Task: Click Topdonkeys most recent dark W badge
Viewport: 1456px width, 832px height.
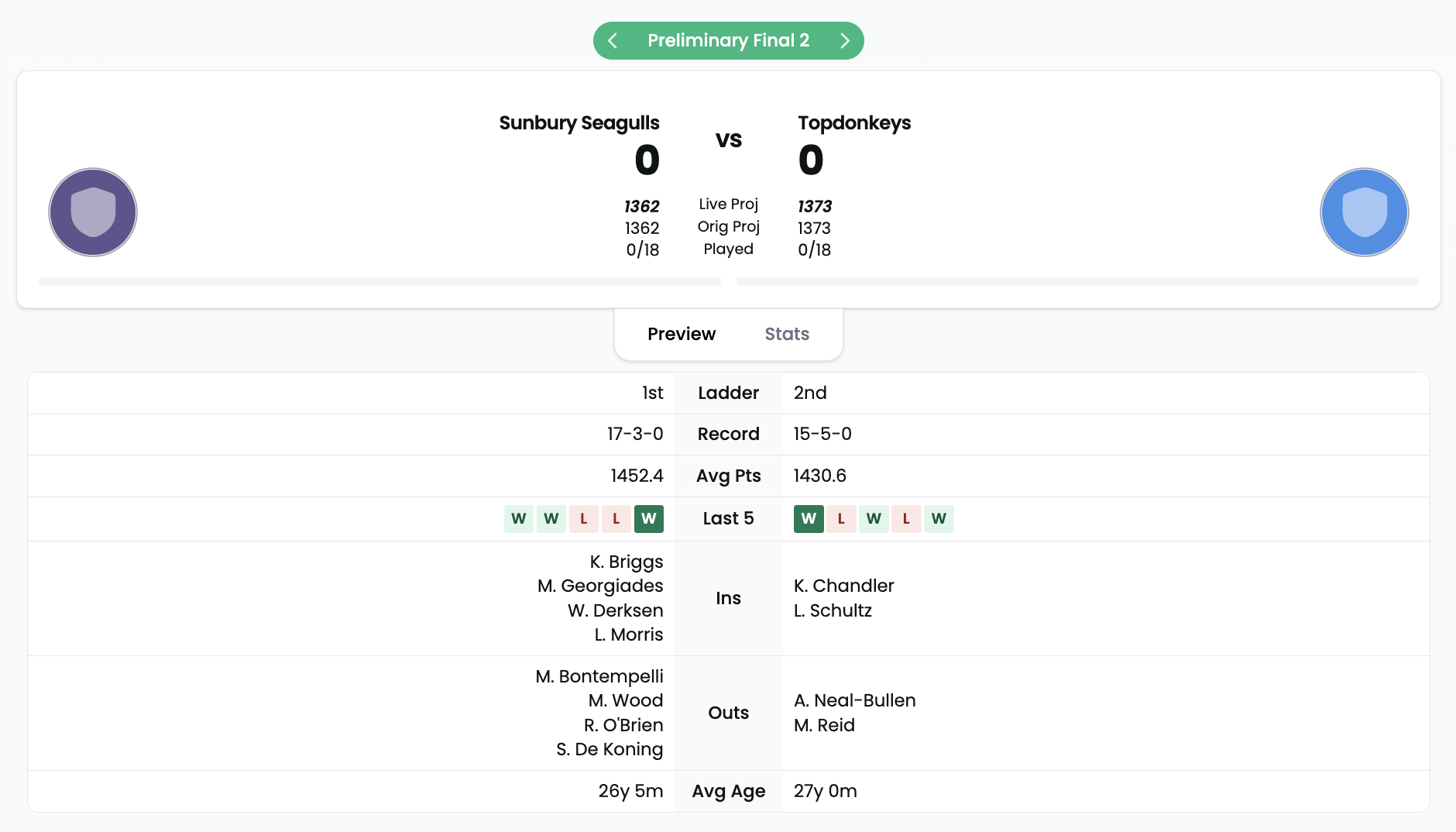Action: tap(809, 519)
